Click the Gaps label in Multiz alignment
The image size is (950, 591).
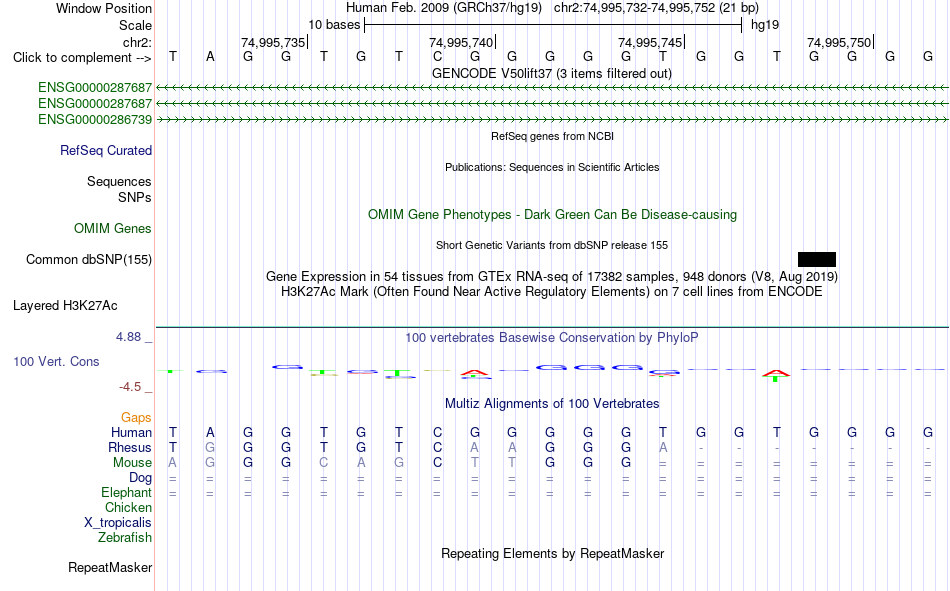[136, 417]
